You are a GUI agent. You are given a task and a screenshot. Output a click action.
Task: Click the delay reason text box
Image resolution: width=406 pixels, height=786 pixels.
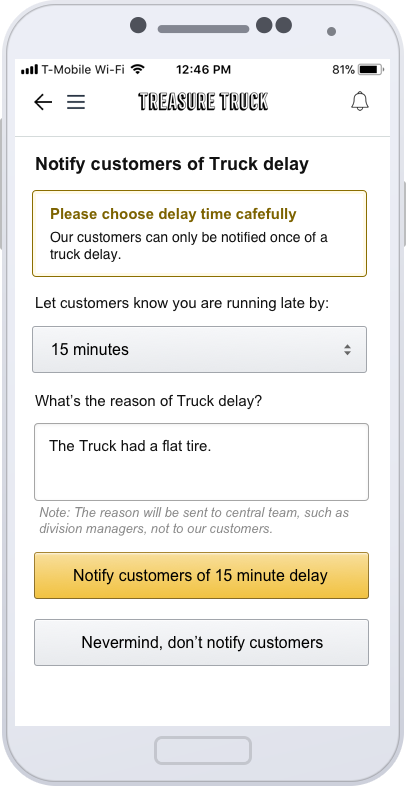click(x=201, y=462)
